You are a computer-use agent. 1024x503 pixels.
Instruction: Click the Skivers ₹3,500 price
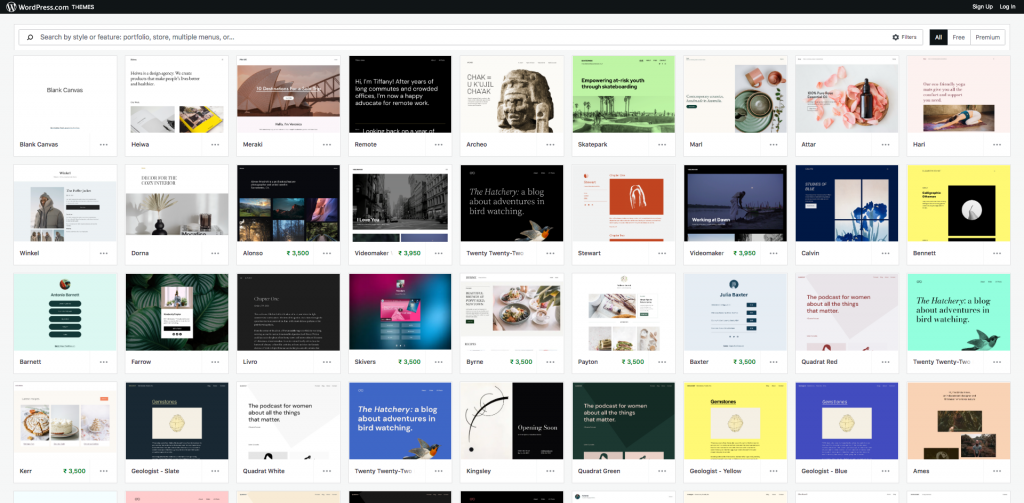(409, 362)
